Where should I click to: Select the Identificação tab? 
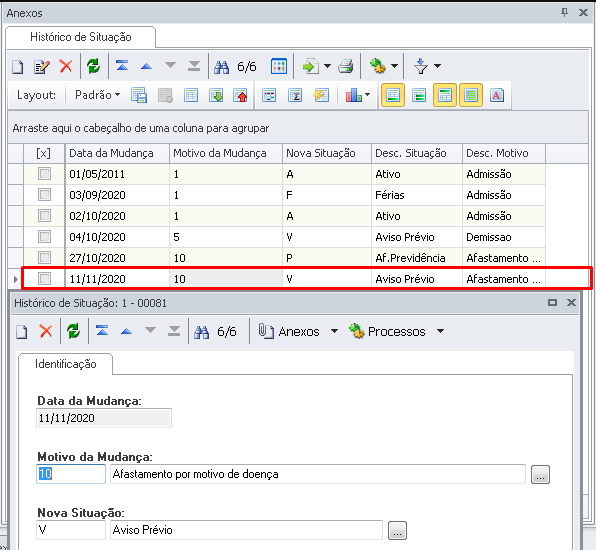(65, 364)
